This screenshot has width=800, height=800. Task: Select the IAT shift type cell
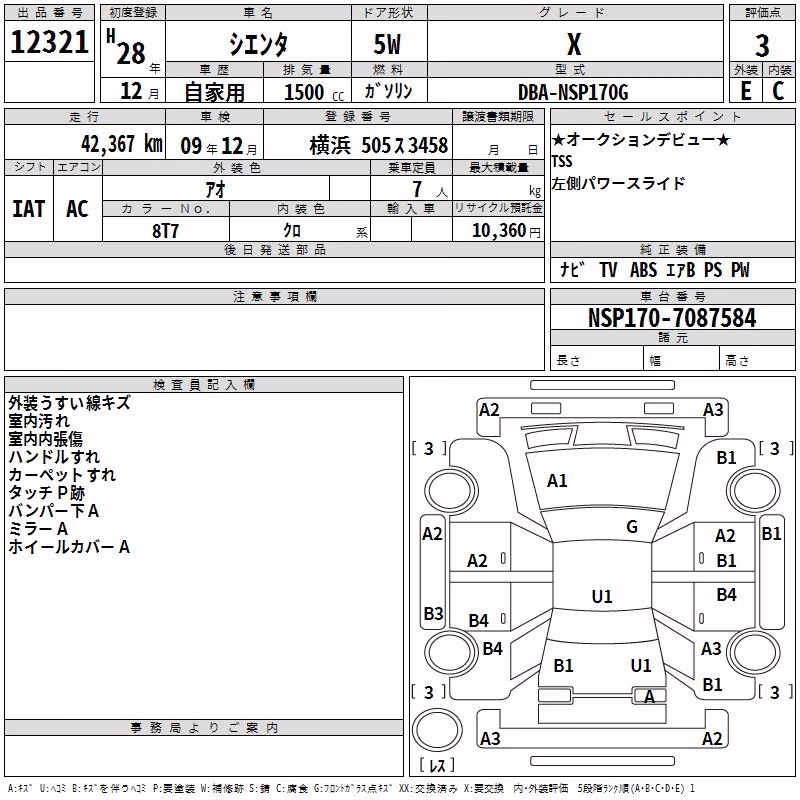[x=29, y=209]
